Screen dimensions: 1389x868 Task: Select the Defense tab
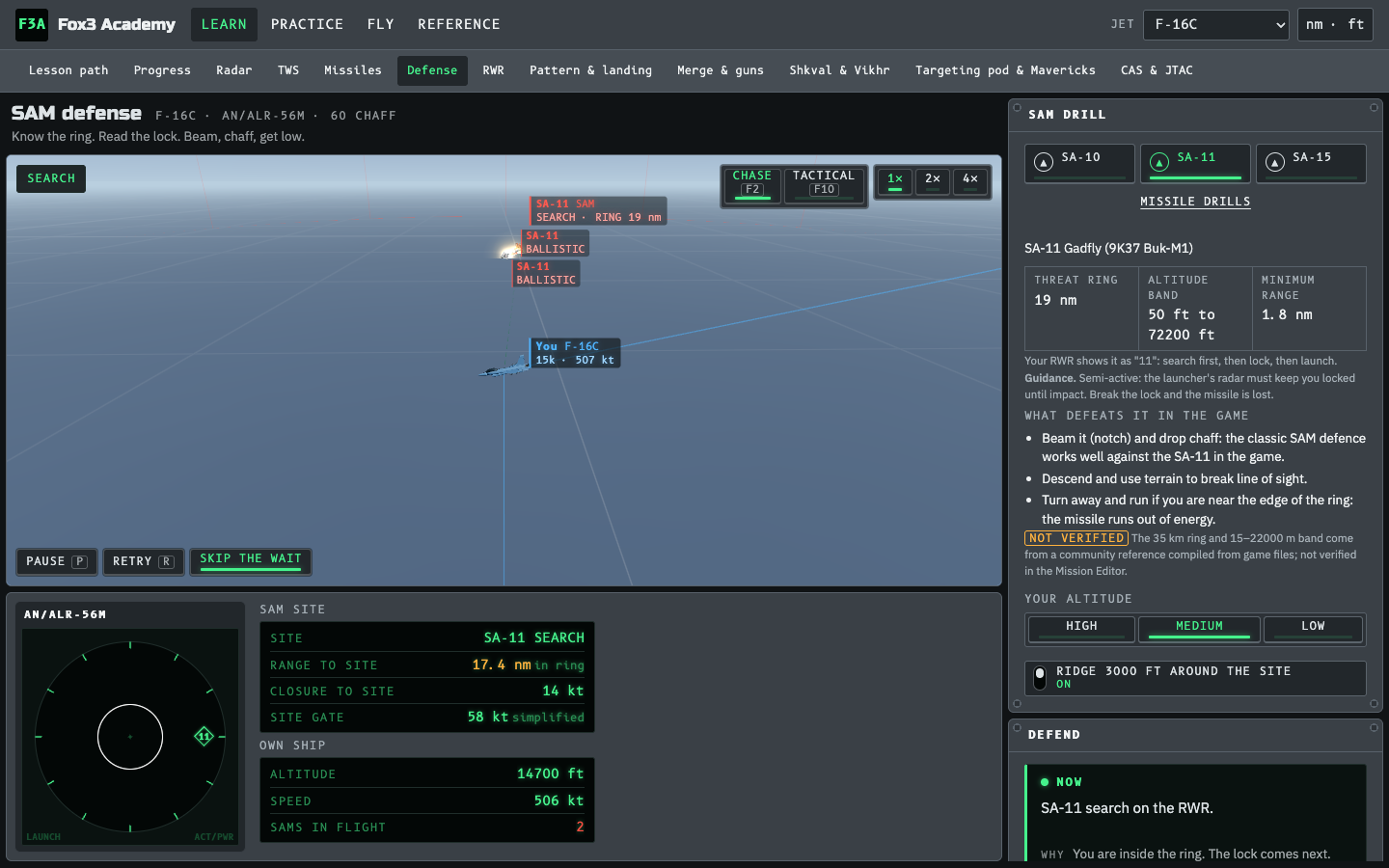(x=432, y=70)
